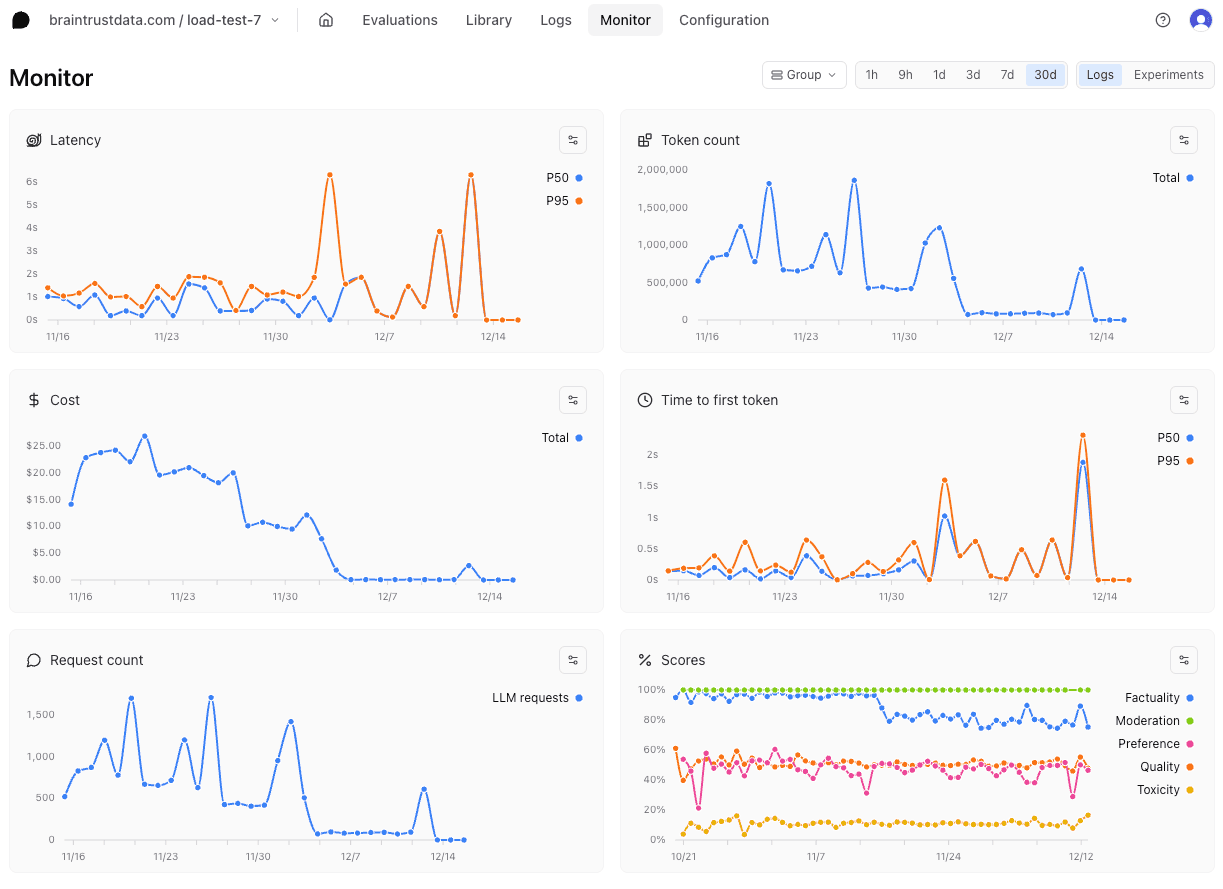
Task: Open Token count chart settings icon
Action: tap(1183, 140)
